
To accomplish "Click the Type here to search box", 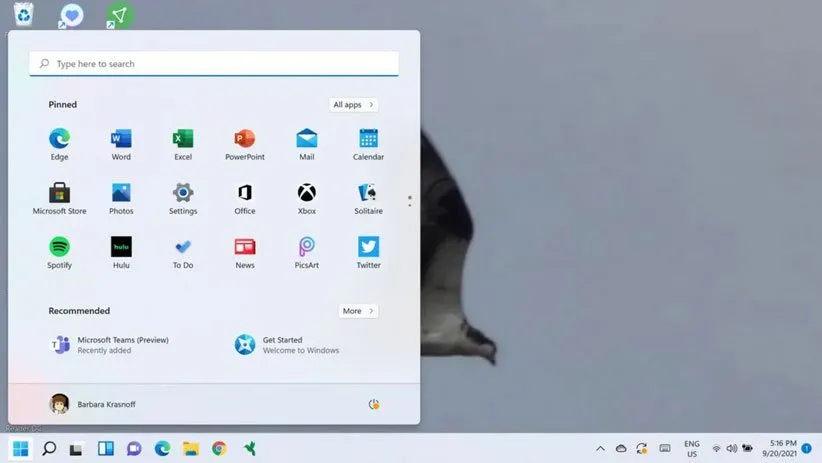I will pyautogui.click(x=214, y=64).
